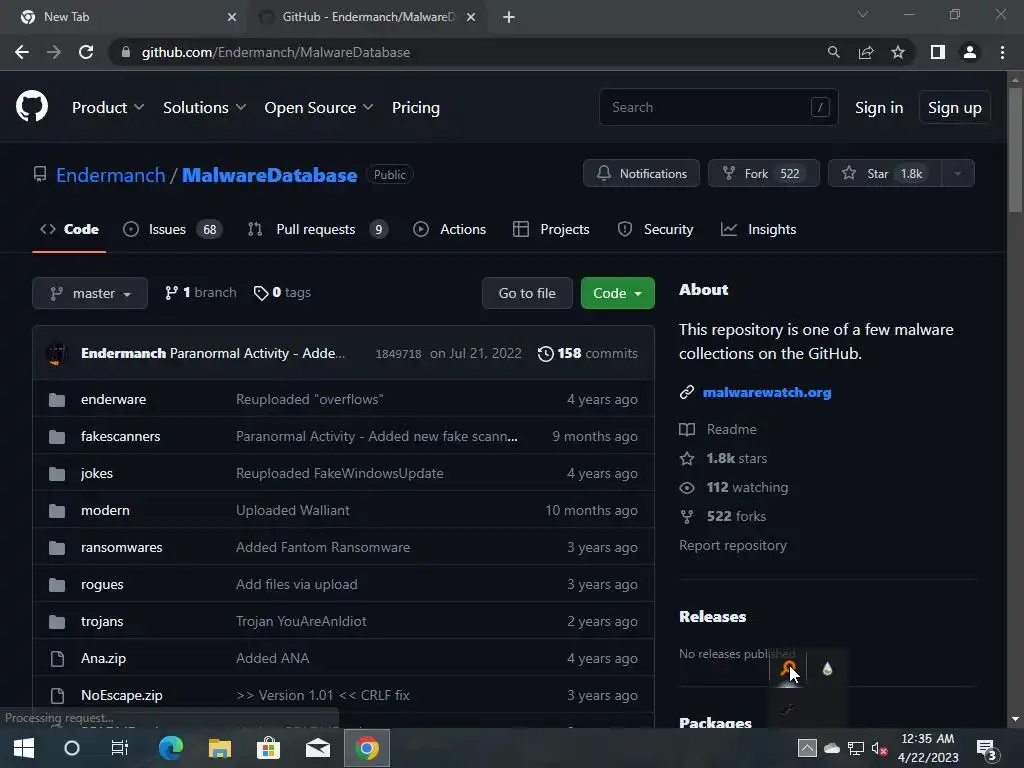Go back with the browser back arrow
Image resolution: width=1024 pixels, height=768 pixels.
pyautogui.click(x=22, y=52)
